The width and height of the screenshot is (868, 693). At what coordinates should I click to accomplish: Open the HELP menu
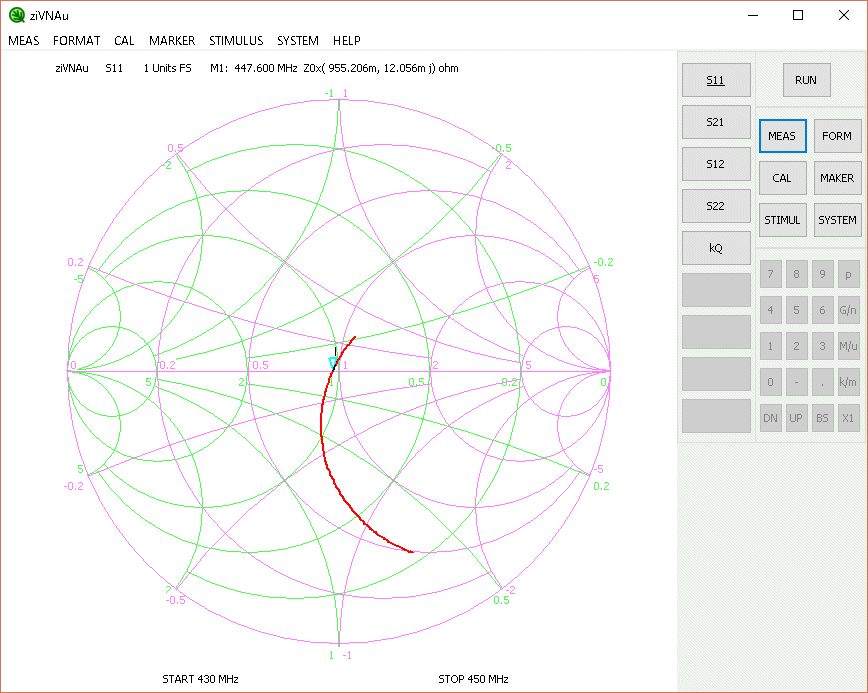coord(347,40)
